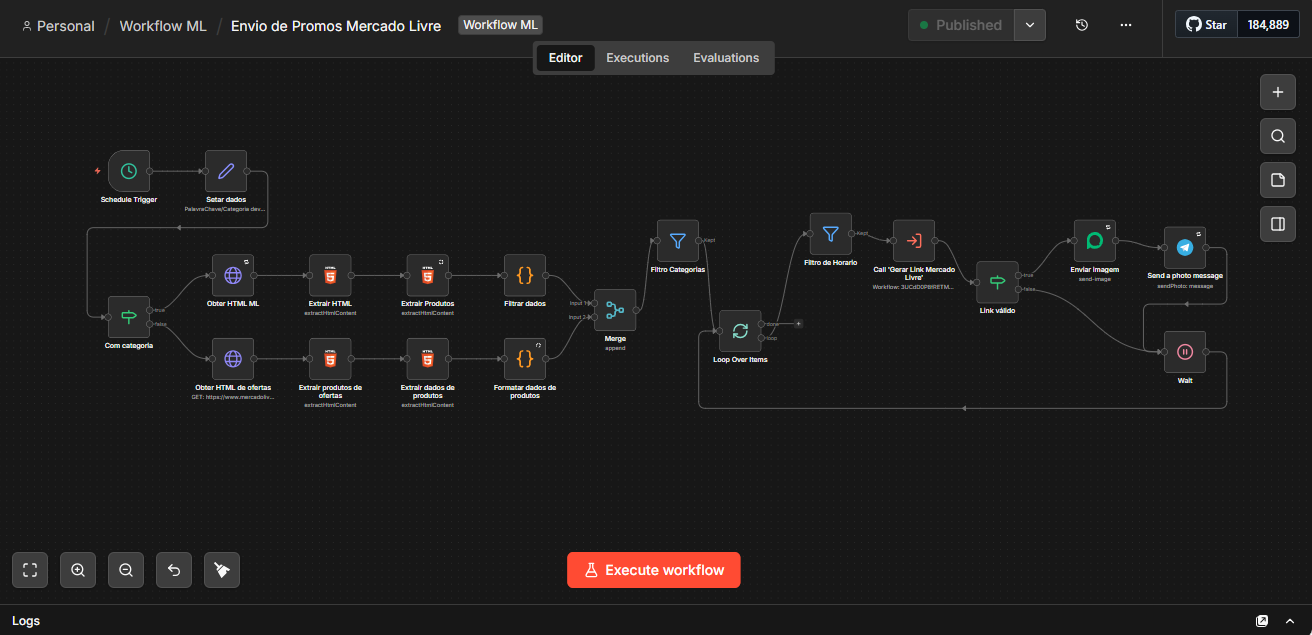The width and height of the screenshot is (1312, 635).
Task: Open Formatar dados de produtos code node
Action: (525, 359)
